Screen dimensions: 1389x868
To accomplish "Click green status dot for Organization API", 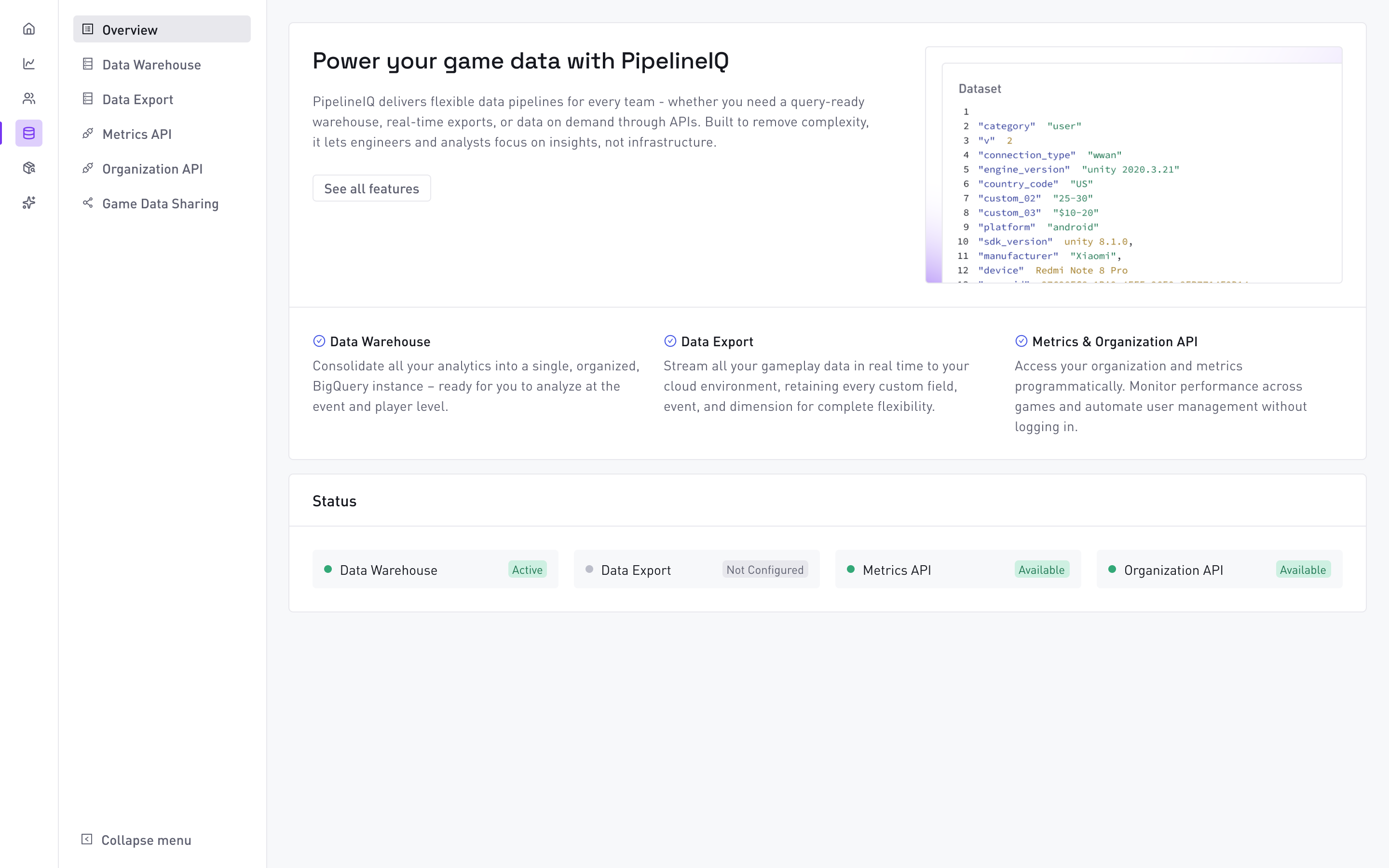I will (1112, 569).
